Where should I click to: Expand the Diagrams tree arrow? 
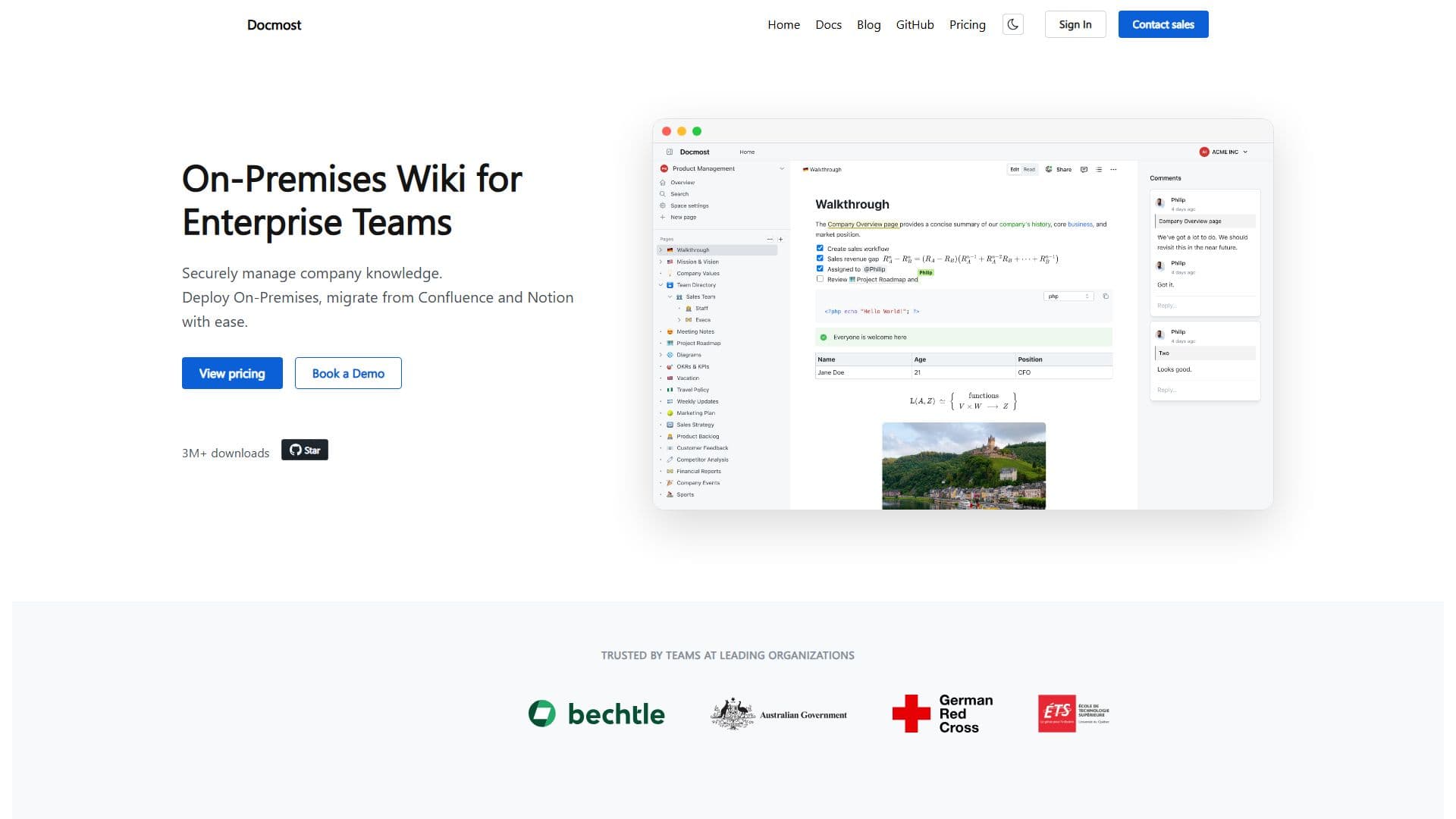pyautogui.click(x=661, y=355)
